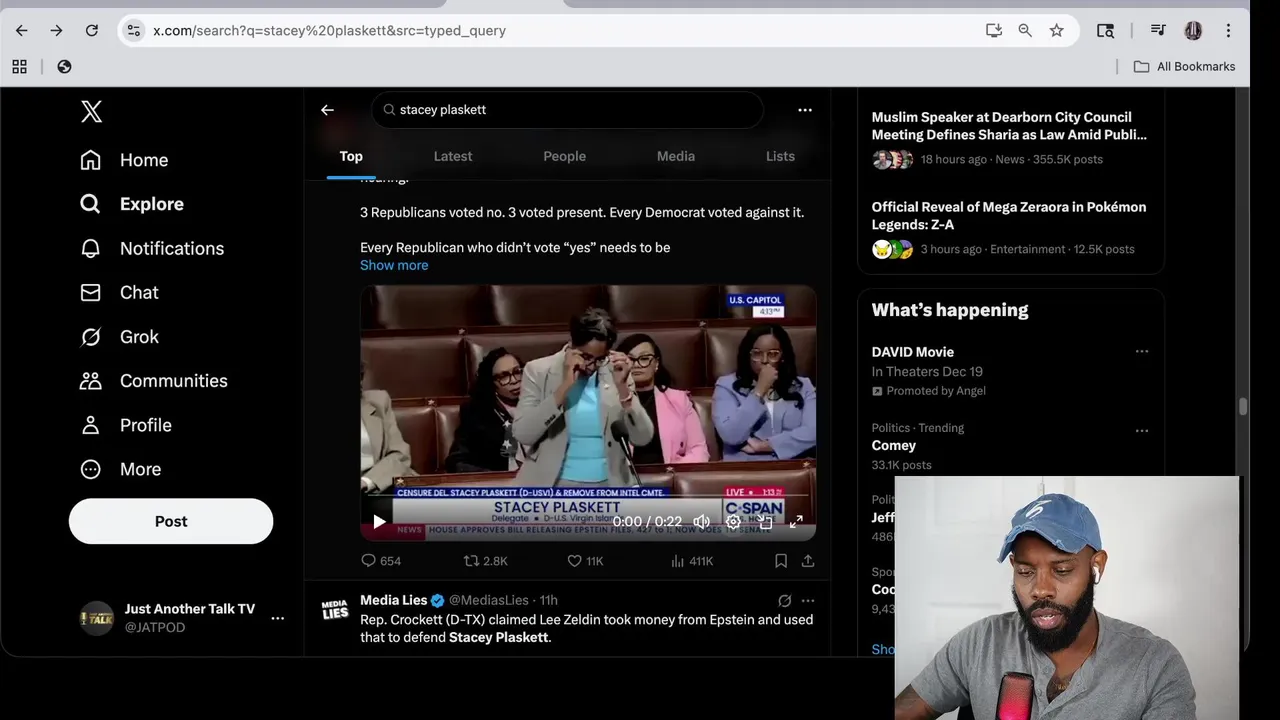The height and width of the screenshot is (720, 1280).
Task: Switch to the Latest tab
Action: click(x=453, y=156)
